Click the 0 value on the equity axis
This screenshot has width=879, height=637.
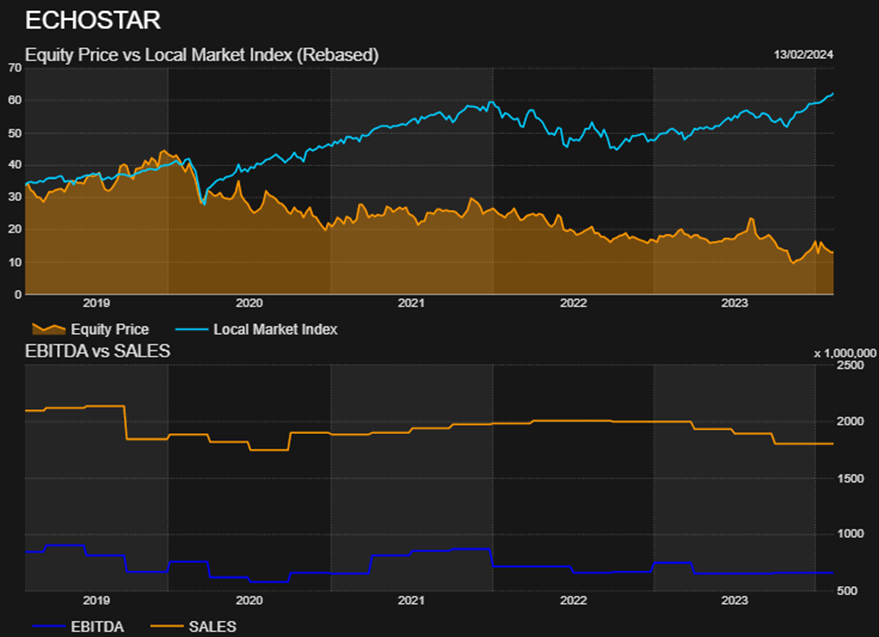click(x=18, y=294)
